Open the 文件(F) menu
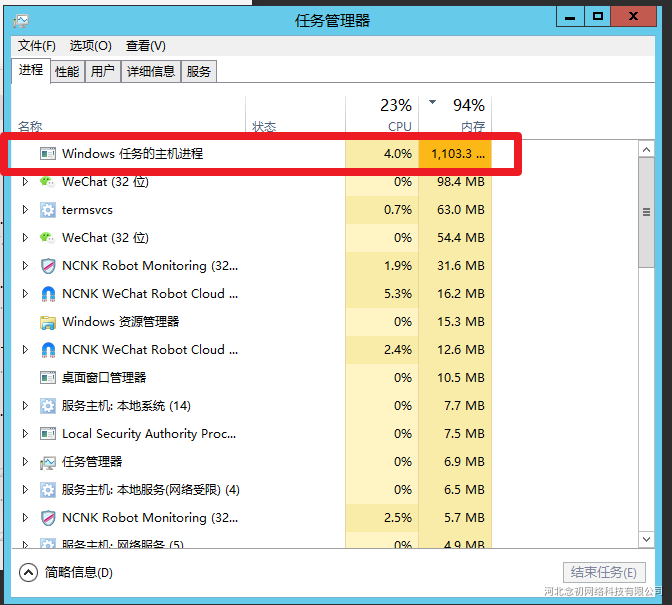This screenshot has width=672, height=605. (37, 45)
